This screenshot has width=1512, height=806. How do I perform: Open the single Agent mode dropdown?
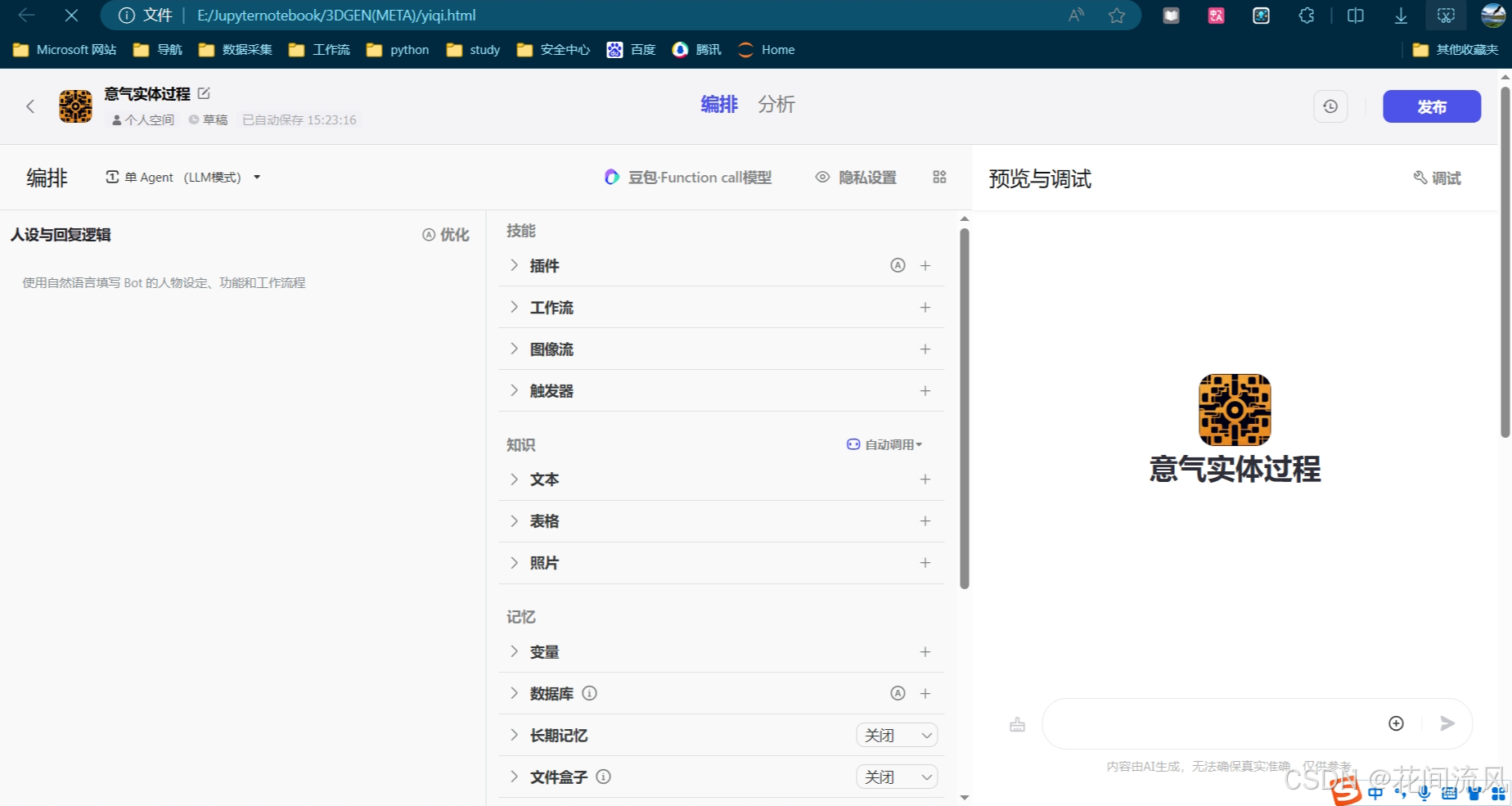183,177
